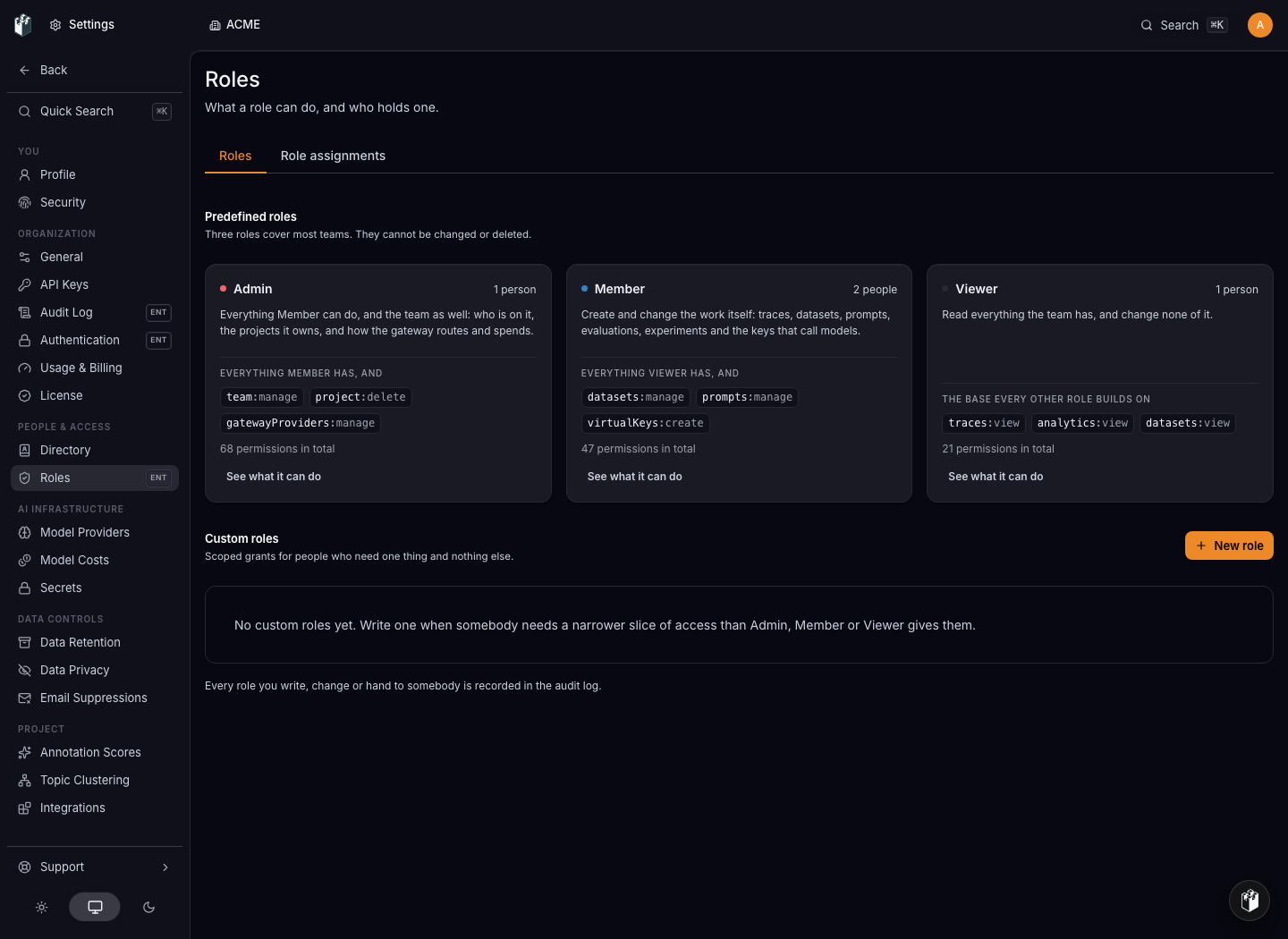Click the Model Providers icon
1288x939 pixels.
(25, 532)
